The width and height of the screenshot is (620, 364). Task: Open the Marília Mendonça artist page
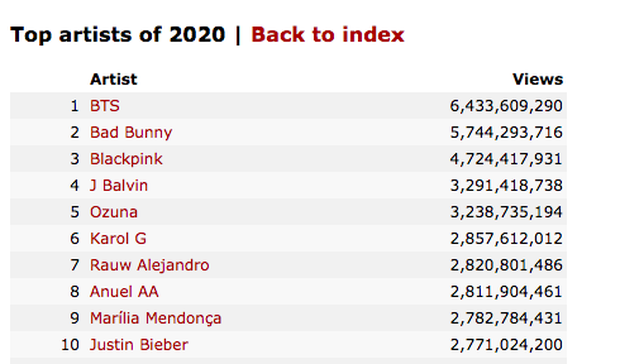click(x=155, y=318)
